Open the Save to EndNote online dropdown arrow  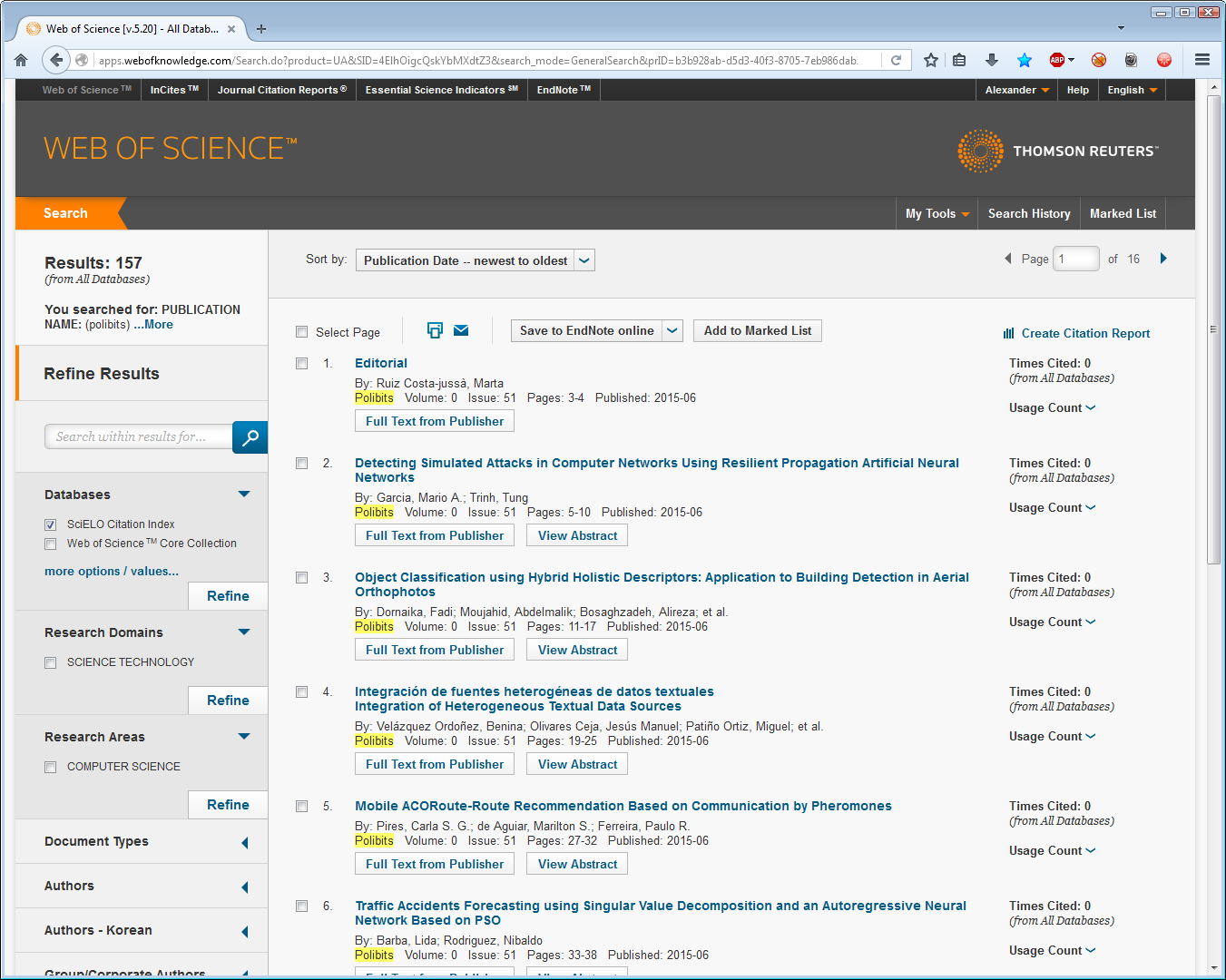(672, 330)
